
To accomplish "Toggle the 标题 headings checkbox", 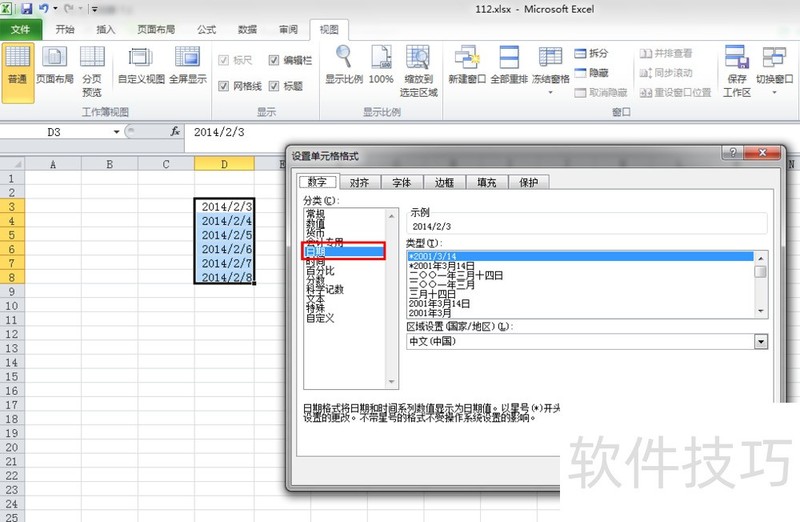I will tap(273, 86).
